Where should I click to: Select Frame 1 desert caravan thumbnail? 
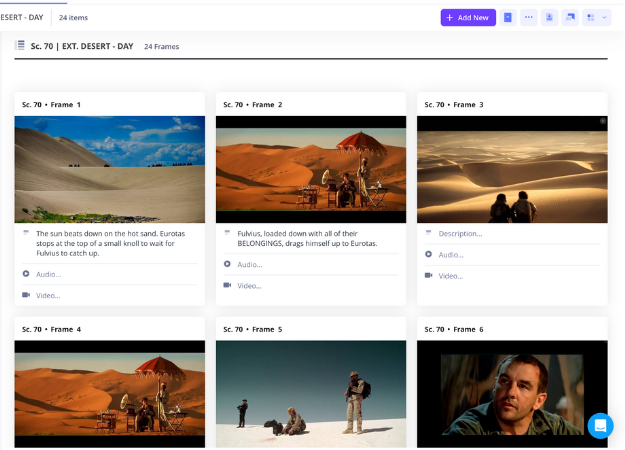110,169
